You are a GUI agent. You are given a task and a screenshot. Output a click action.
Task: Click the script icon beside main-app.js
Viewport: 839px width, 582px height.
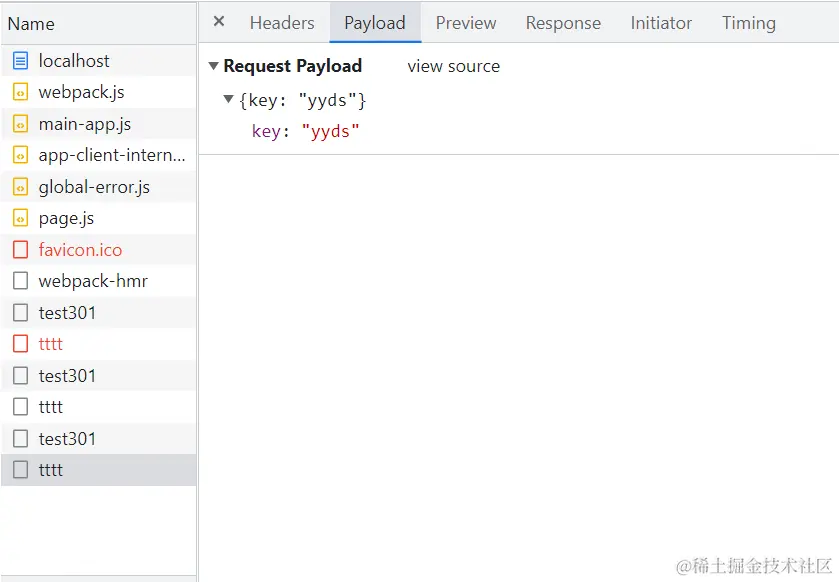pyautogui.click(x=20, y=124)
